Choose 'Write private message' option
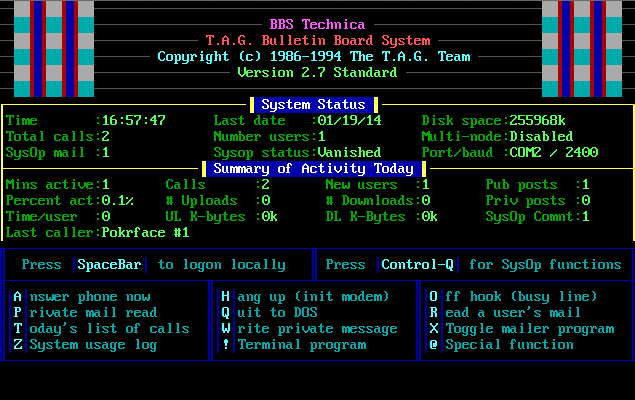 point(308,329)
